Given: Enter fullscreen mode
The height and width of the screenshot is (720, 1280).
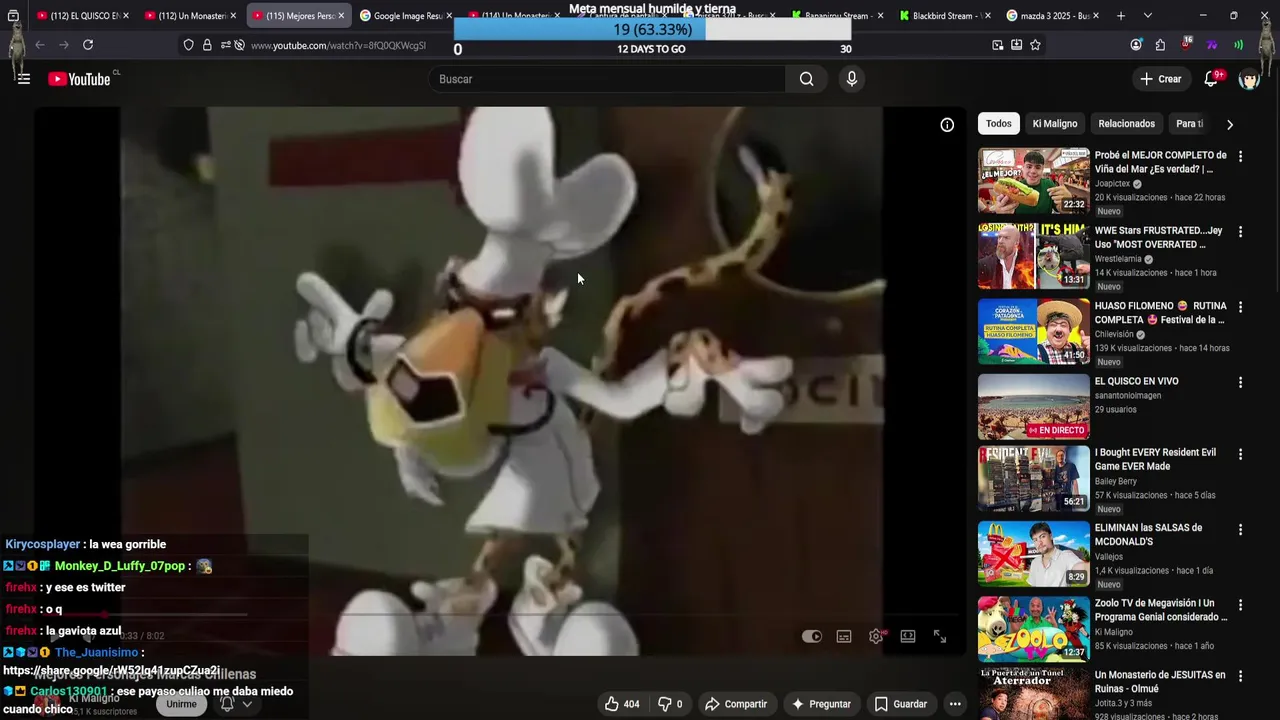Looking at the screenshot, I should click(x=940, y=636).
